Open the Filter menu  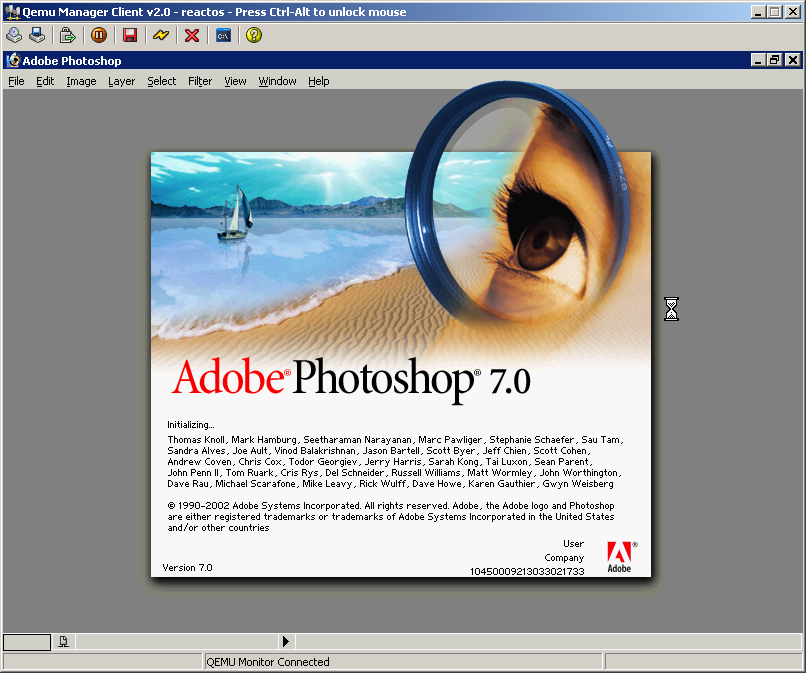click(200, 81)
